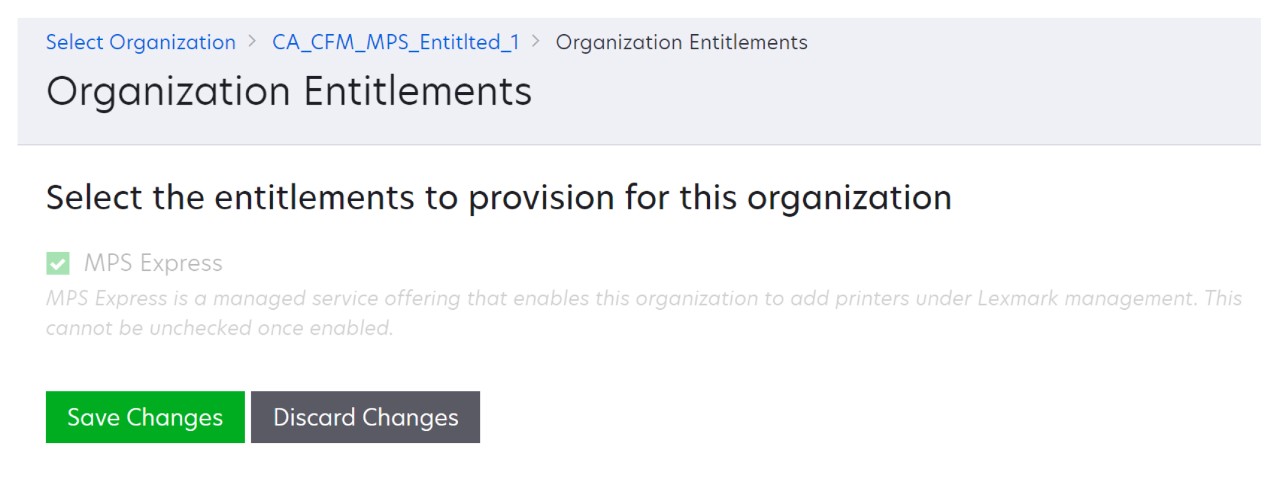Save the entitlement changes

(x=145, y=417)
